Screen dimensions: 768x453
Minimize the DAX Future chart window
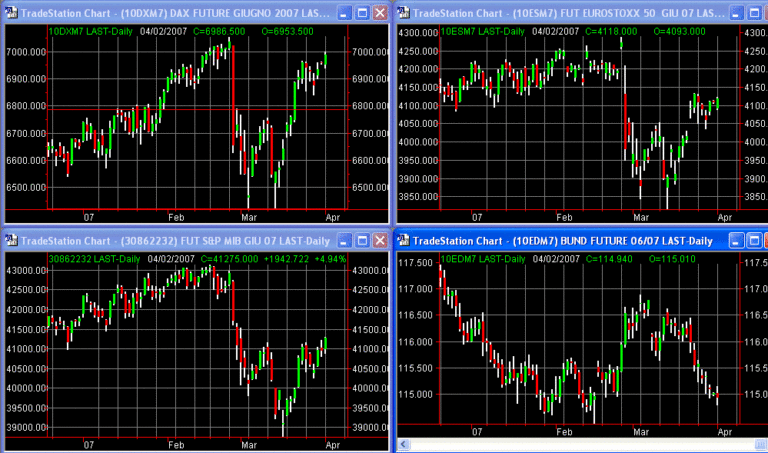[x=344, y=13]
